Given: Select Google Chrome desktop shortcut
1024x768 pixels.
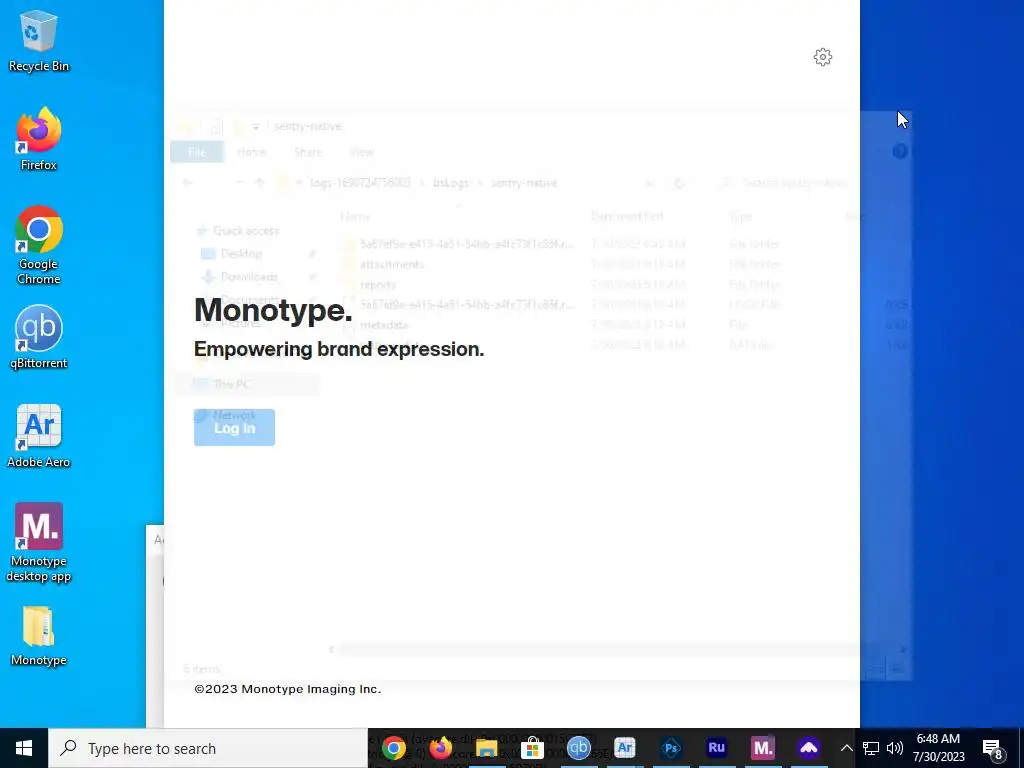Looking at the screenshot, I should tap(39, 246).
